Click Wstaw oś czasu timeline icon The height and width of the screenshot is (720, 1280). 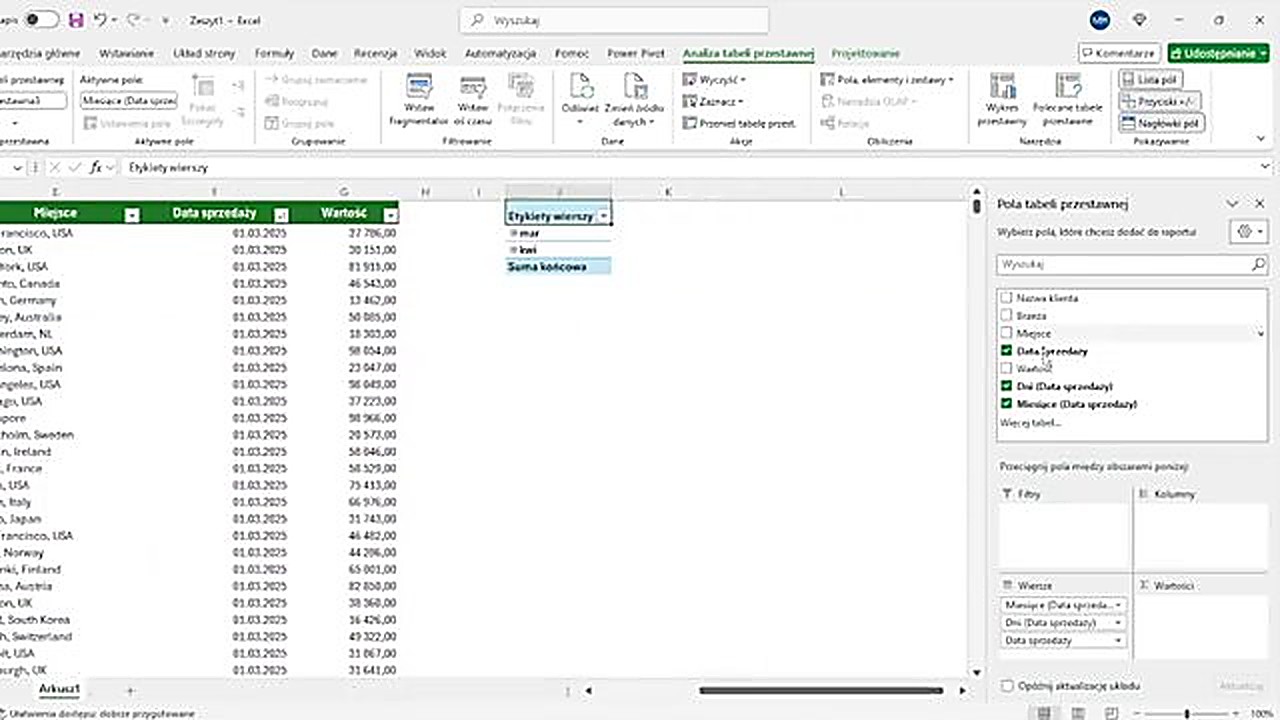[x=472, y=88]
